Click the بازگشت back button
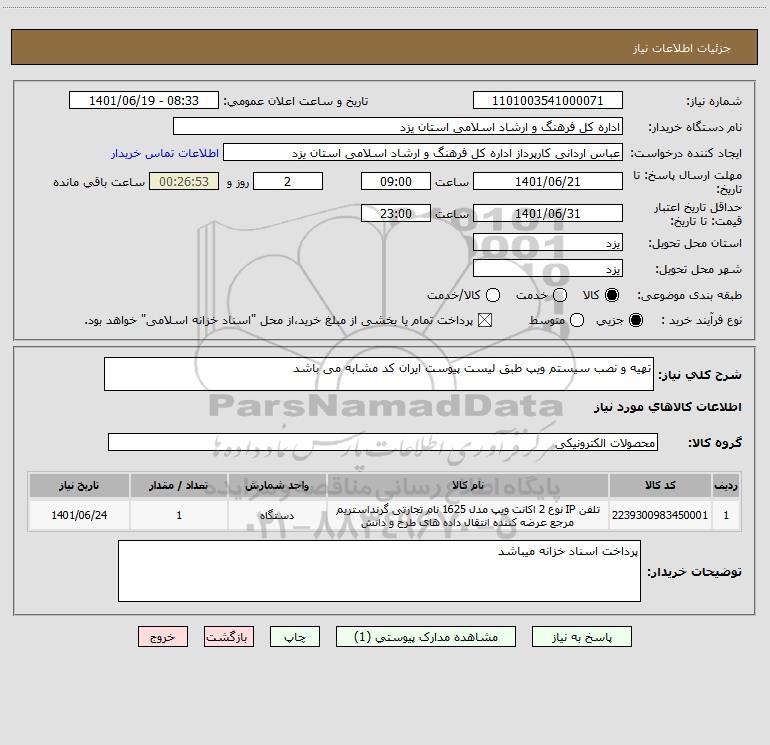Screen dimensions: 770x745 pyautogui.click(x=229, y=636)
